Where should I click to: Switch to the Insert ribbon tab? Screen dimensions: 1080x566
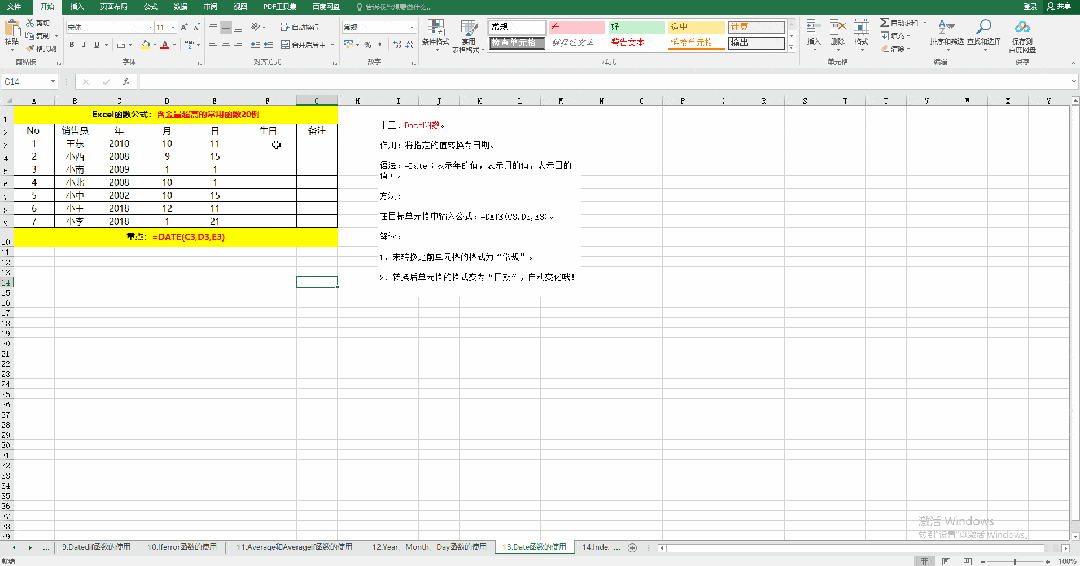click(77, 6)
